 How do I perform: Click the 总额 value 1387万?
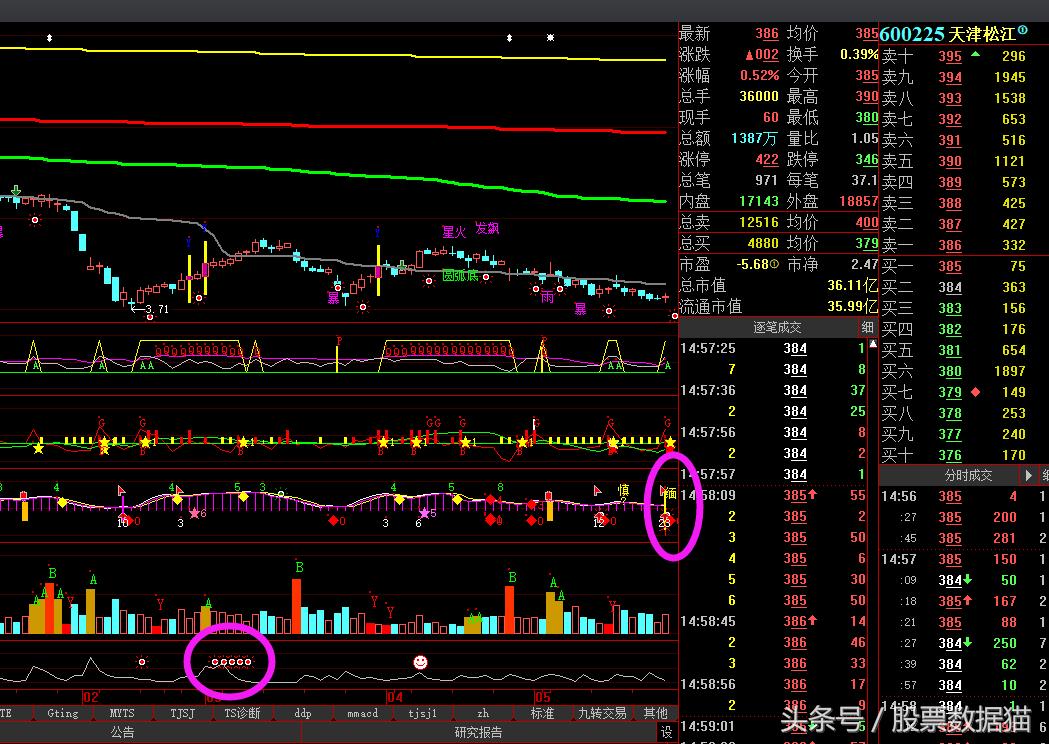pyautogui.click(x=755, y=138)
